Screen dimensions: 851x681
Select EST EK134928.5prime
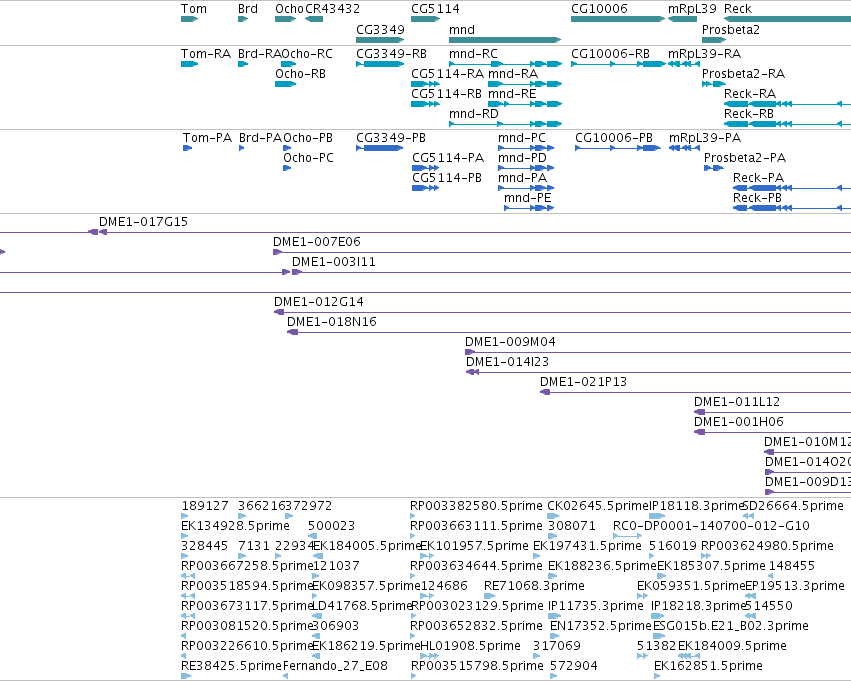pos(235,526)
